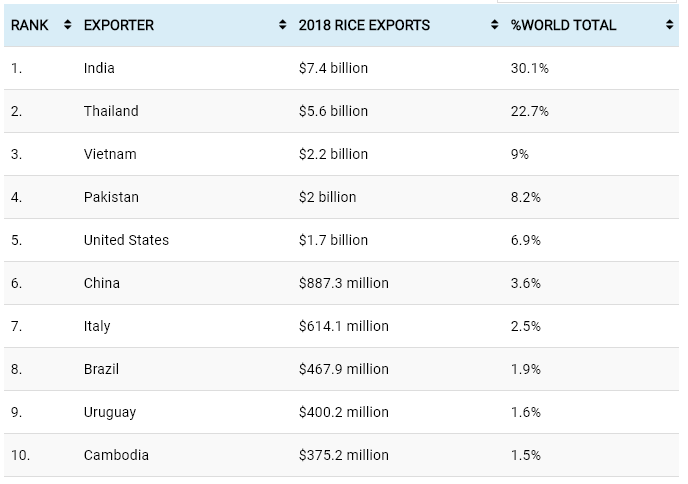Select Italy in the exporter column
The width and height of the screenshot is (688, 484).
(x=97, y=326)
